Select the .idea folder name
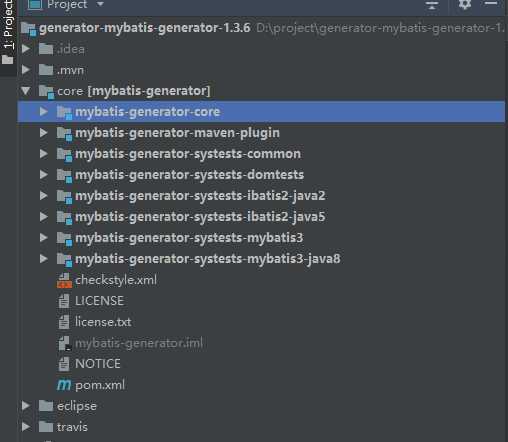Screen dimensions: 508x442 coord(71,49)
